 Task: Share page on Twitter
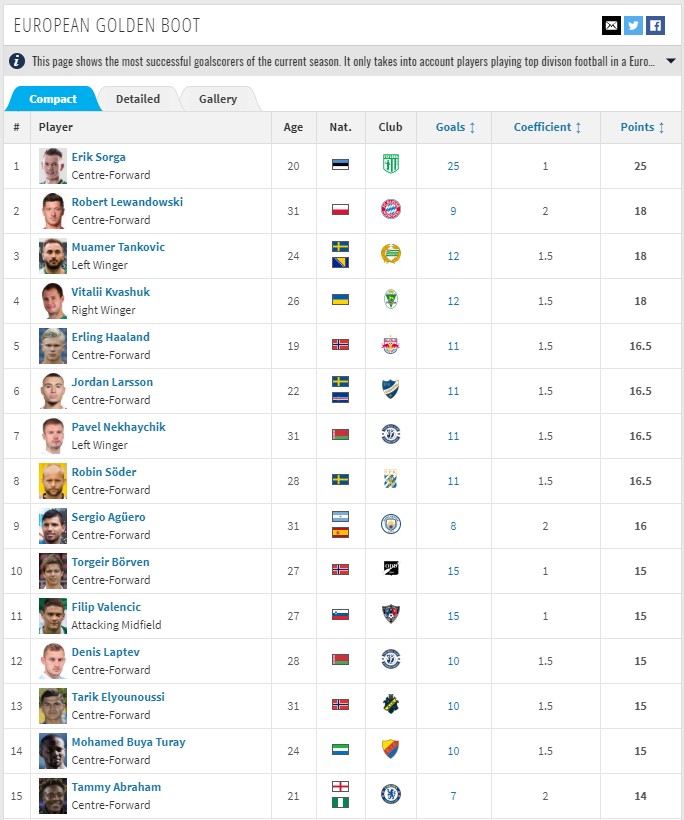coord(633,26)
